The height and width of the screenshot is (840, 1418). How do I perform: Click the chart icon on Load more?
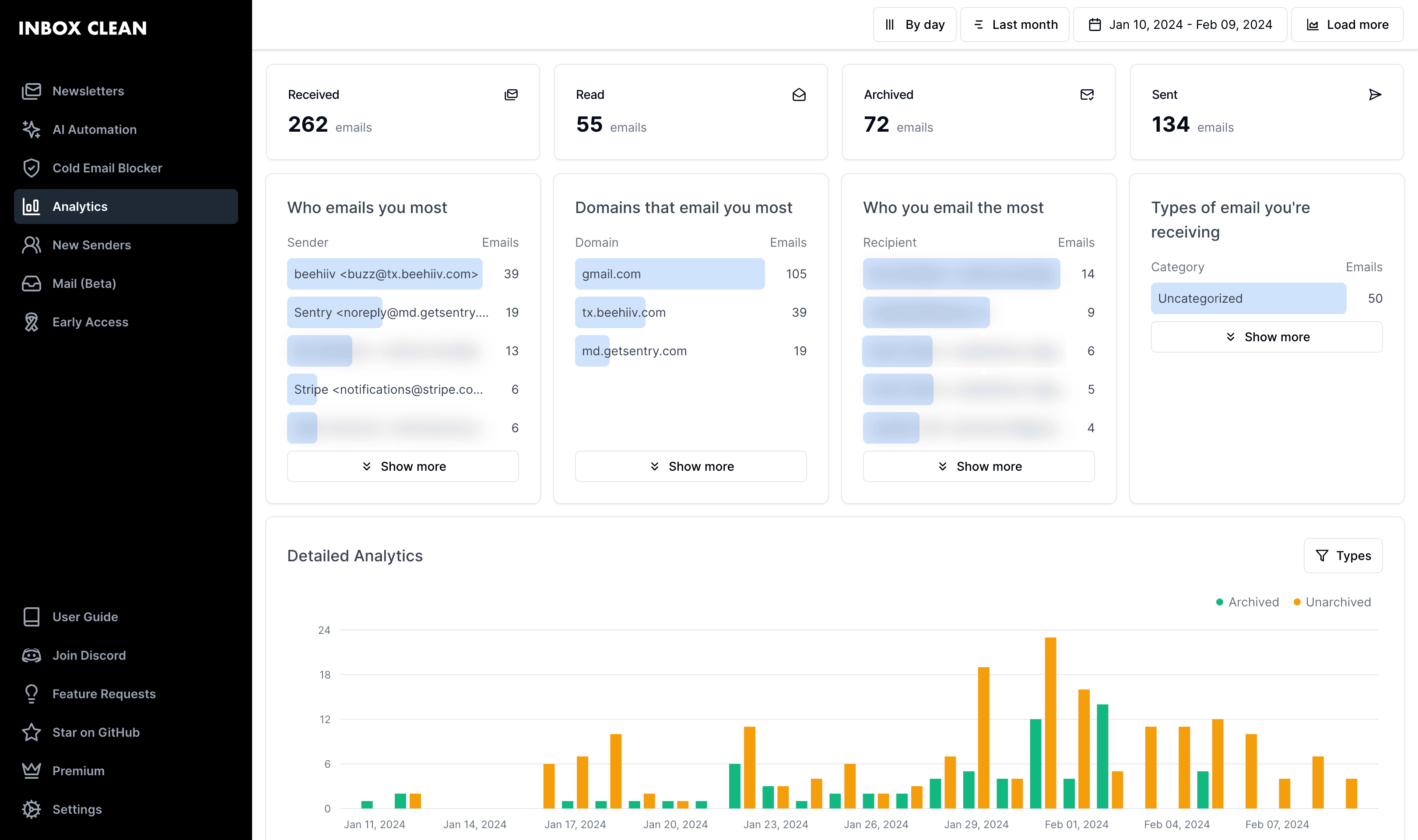(1313, 25)
